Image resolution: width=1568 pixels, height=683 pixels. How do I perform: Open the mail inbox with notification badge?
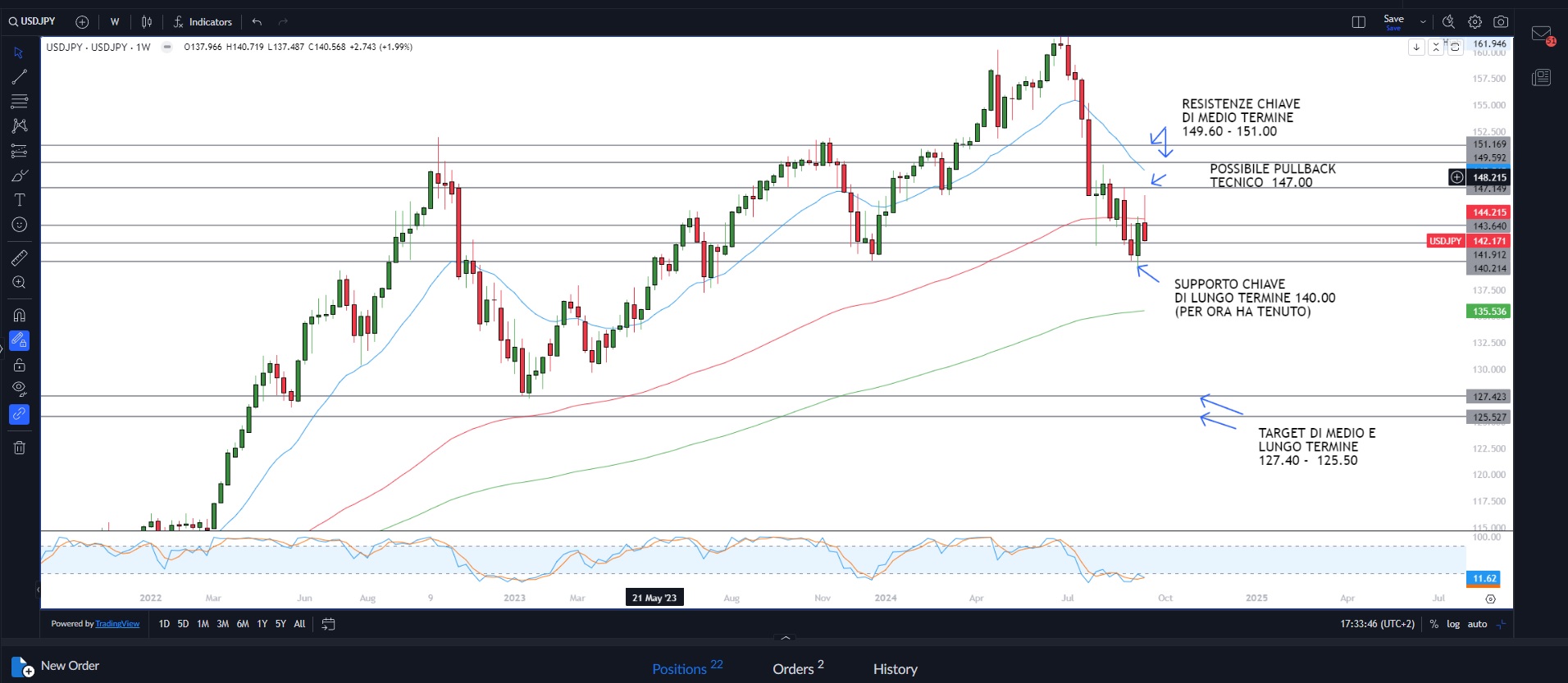coord(1541,34)
